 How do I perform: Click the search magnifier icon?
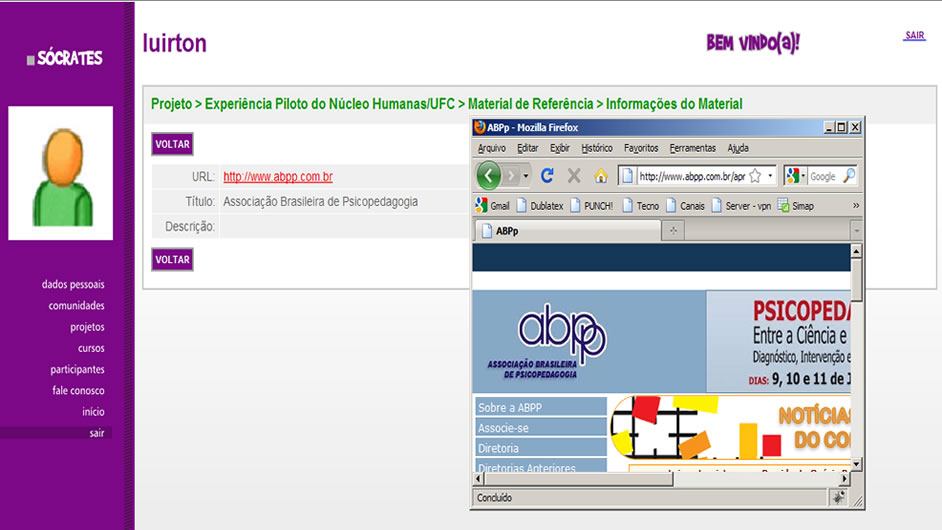[x=849, y=176]
